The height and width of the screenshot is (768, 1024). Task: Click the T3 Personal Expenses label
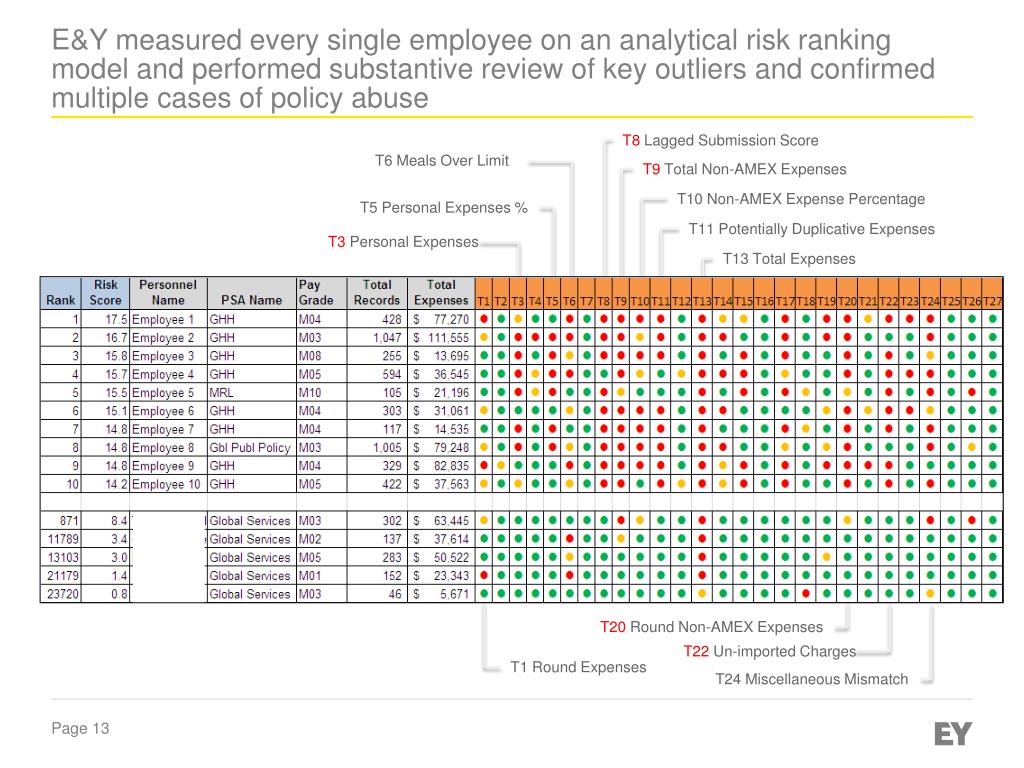point(403,242)
